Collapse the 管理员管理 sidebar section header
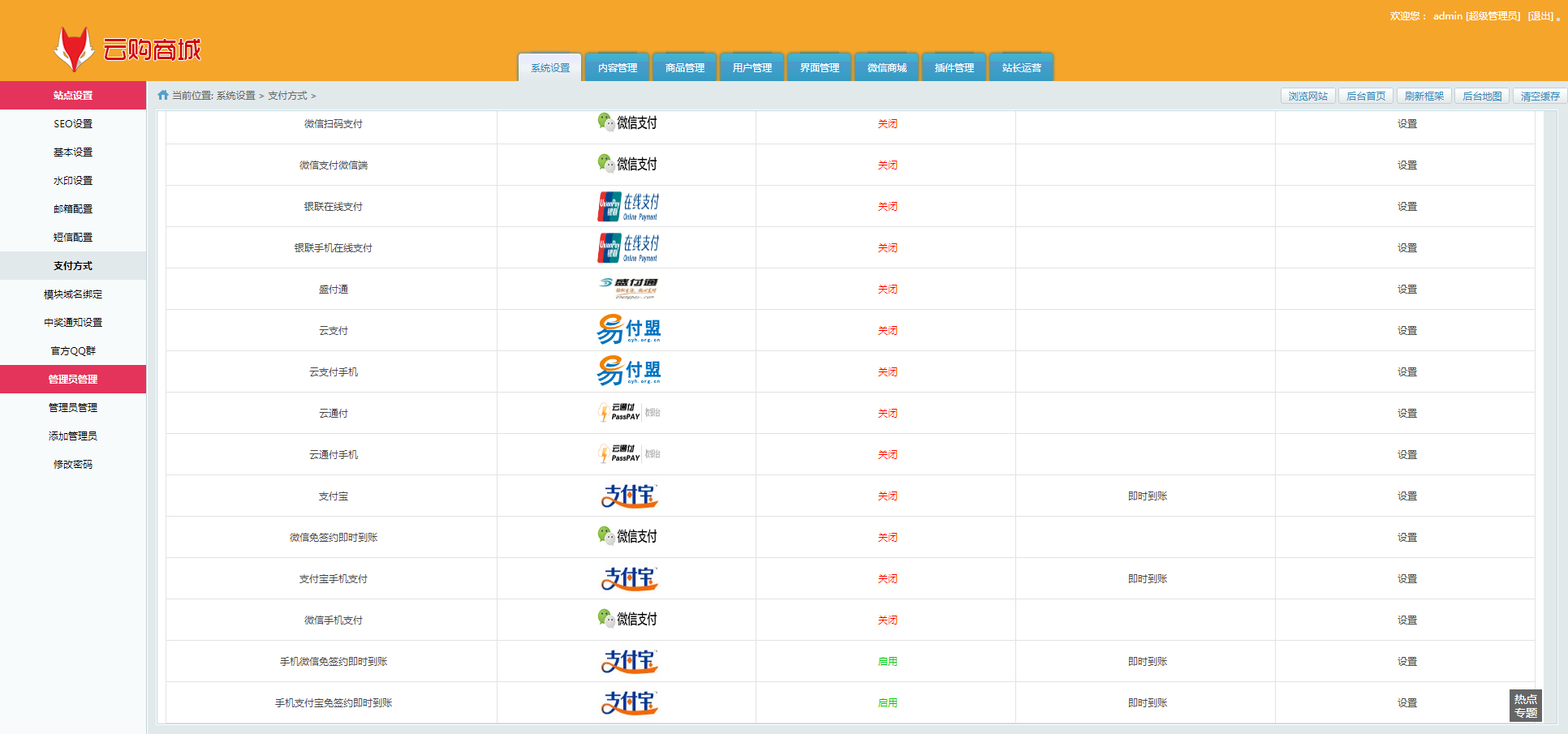The image size is (1568, 734). [73, 380]
